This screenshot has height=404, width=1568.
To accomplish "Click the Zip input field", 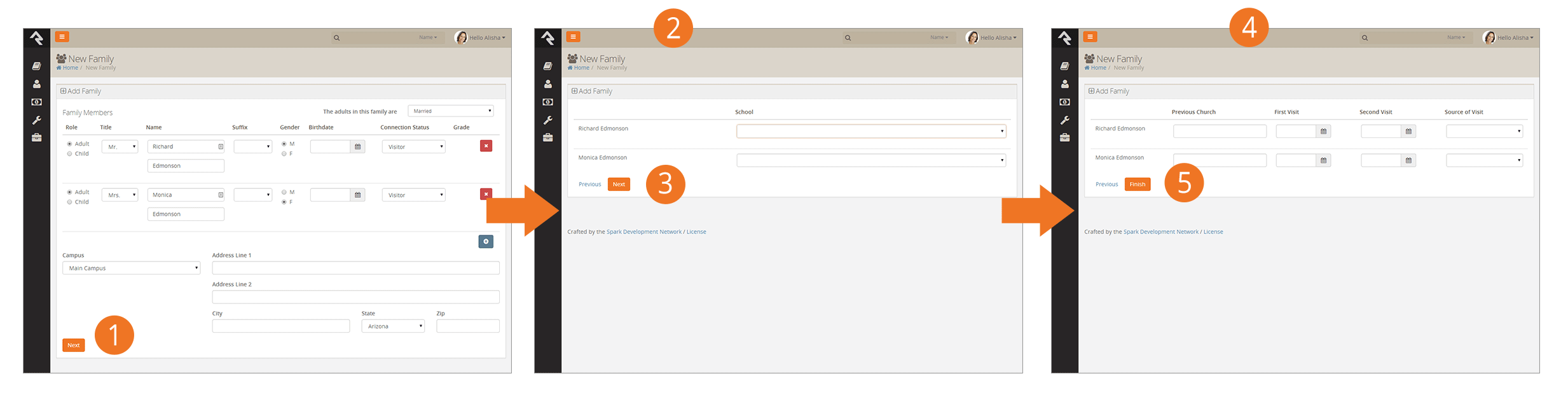I will [x=468, y=326].
